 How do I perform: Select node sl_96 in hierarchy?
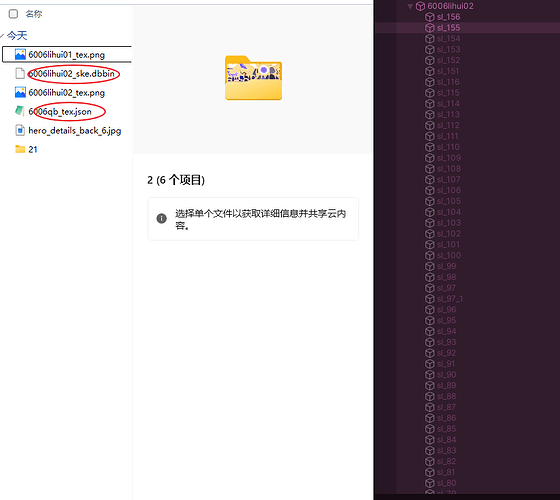(x=446, y=309)
